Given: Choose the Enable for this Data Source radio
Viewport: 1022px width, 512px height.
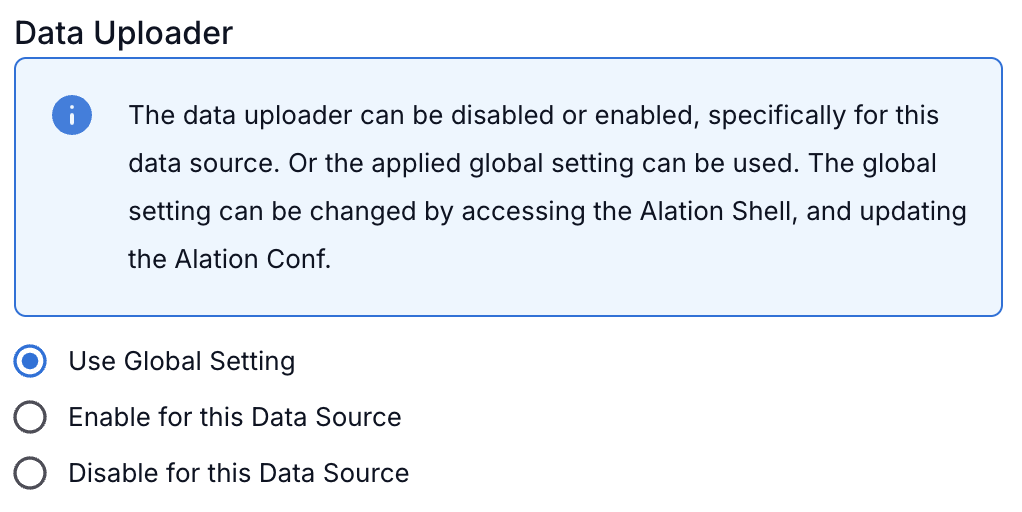Looking at the screenshot, I should point(31,417).
